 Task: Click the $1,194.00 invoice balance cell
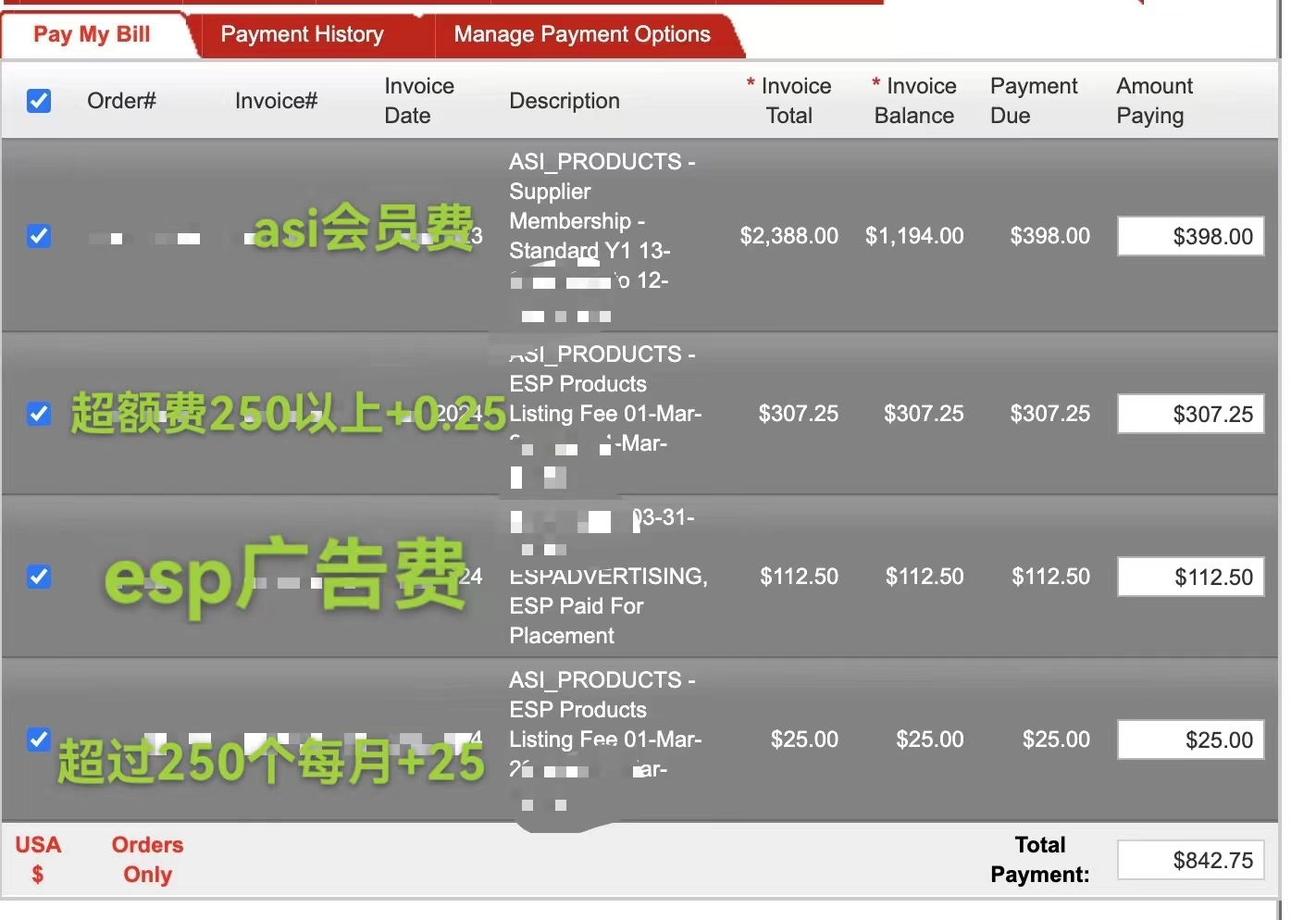click(x=914, y=236)
